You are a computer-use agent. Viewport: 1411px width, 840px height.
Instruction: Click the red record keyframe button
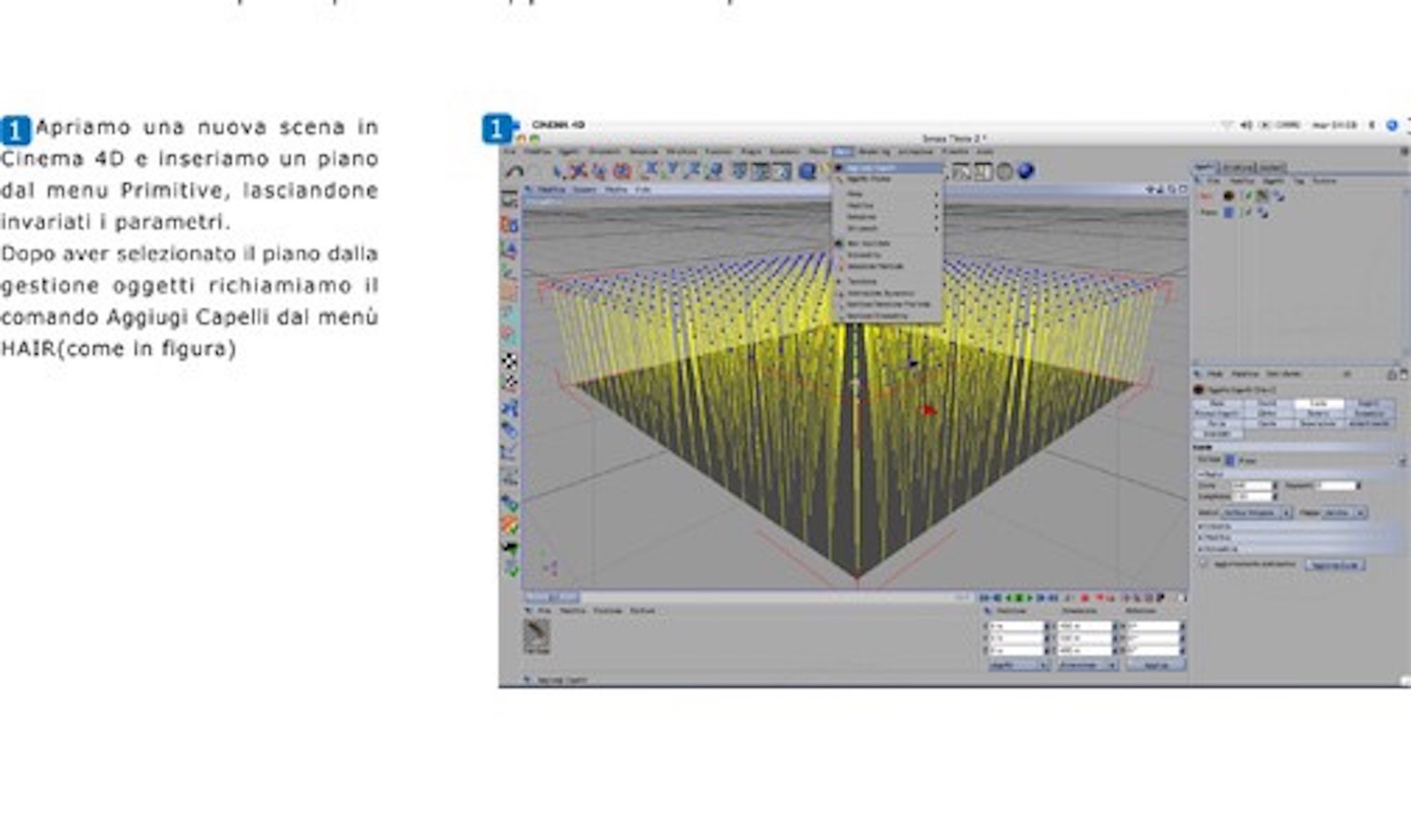1085,598
